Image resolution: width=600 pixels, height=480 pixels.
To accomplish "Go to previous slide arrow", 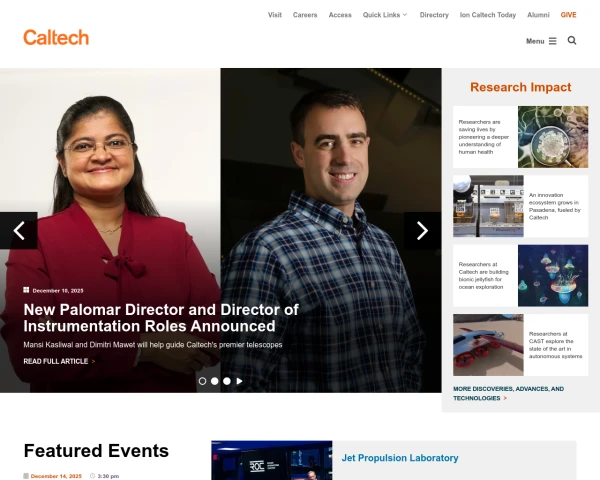I will pos(19,230).
